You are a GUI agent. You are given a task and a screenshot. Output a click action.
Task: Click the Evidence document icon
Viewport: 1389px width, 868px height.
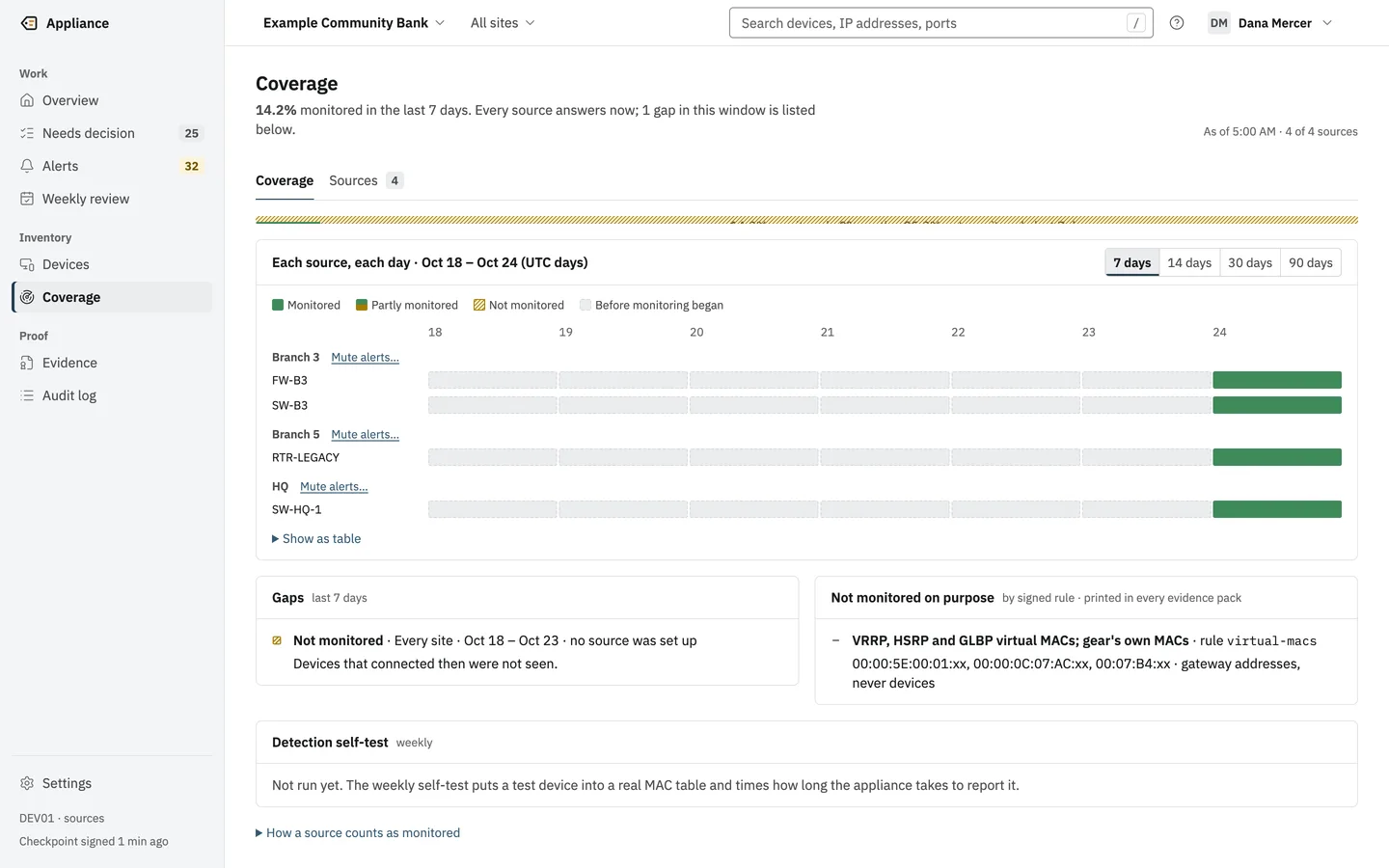27,363
